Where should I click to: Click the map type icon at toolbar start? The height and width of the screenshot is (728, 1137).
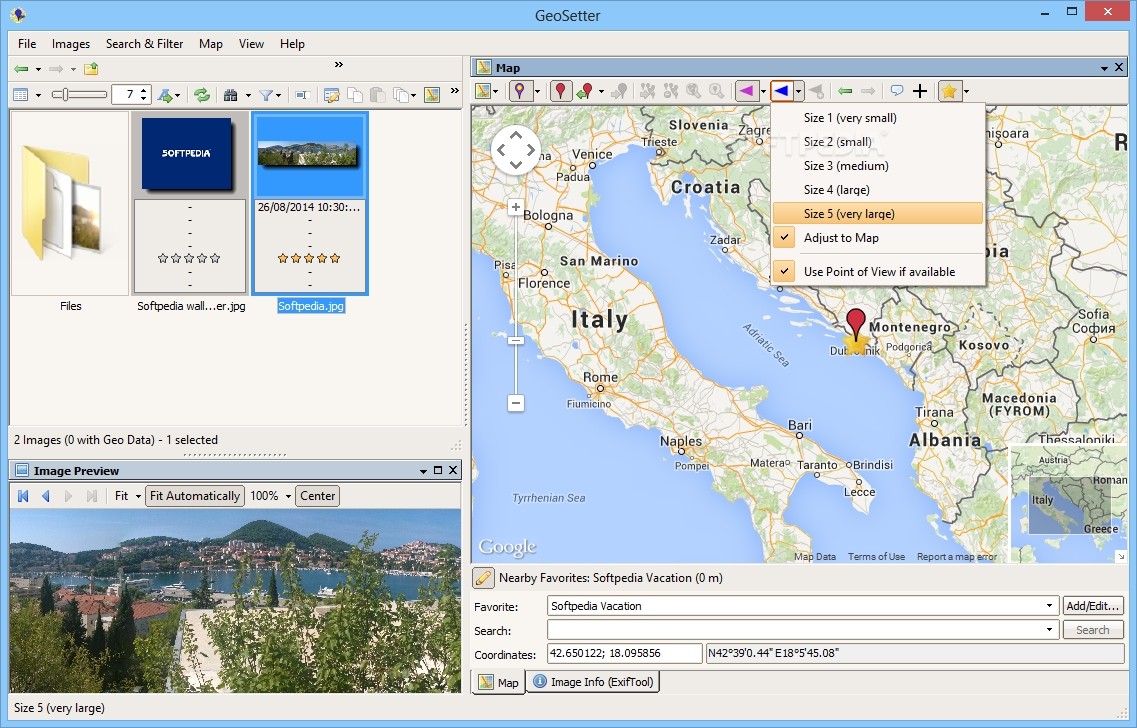[x=483, y=91]
